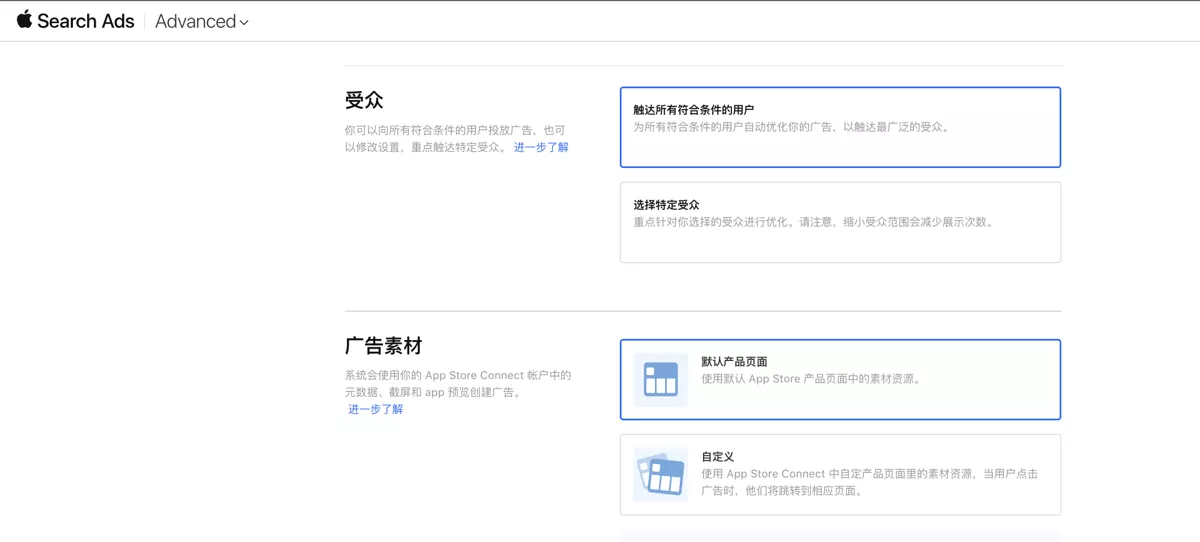Screen dimensions: 1200x542
Task: Click the description under 选择特定受众
Action: (x=814, y=222)
